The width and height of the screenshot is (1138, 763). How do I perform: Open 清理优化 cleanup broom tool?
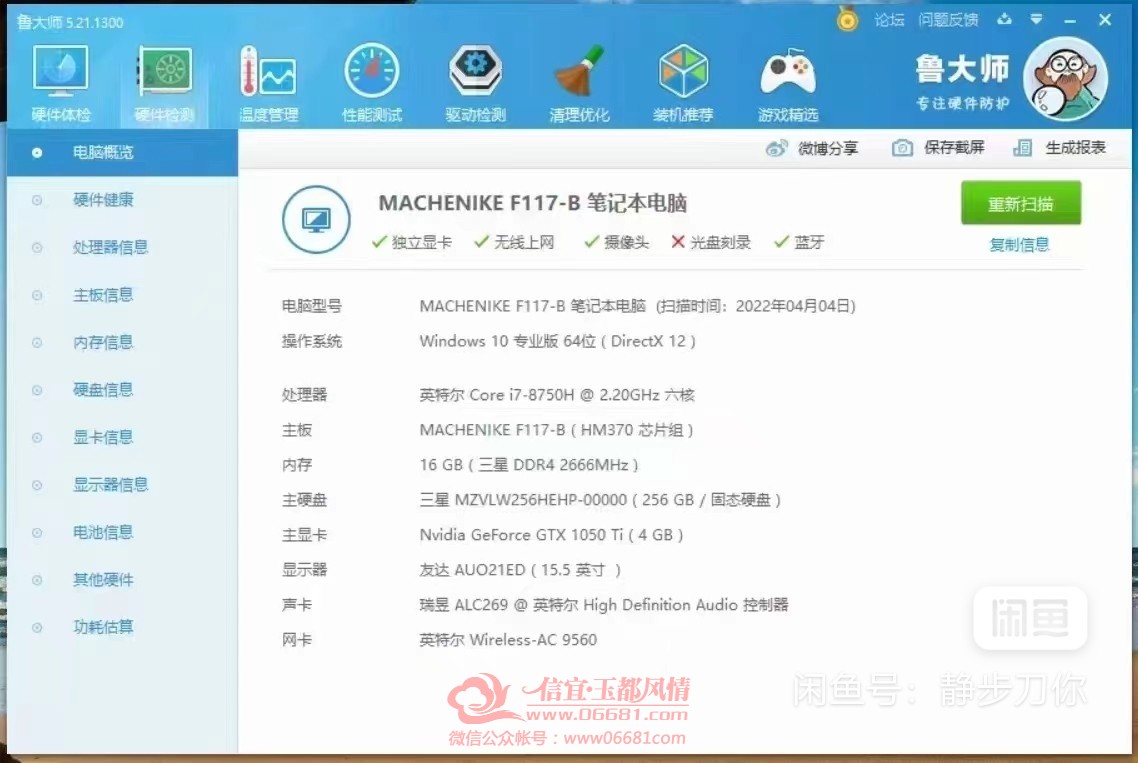click(579, 83)
